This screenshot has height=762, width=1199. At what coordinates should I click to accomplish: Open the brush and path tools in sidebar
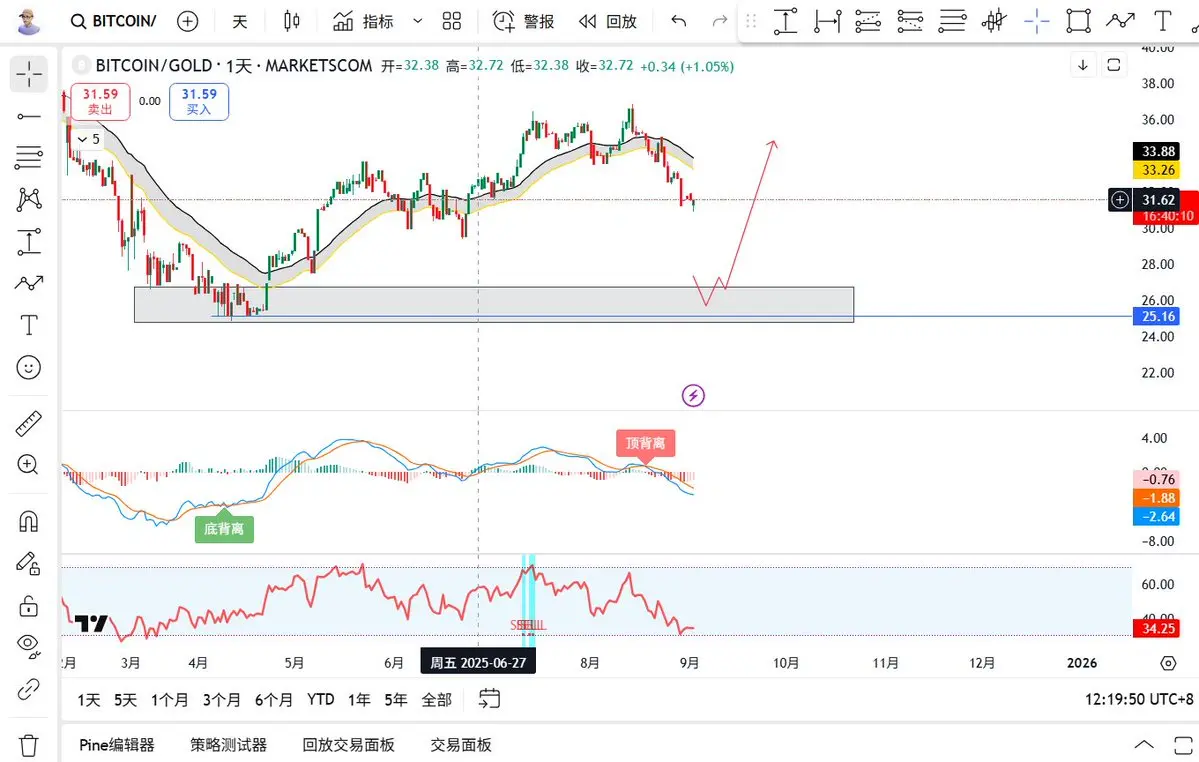pos(29,284)
